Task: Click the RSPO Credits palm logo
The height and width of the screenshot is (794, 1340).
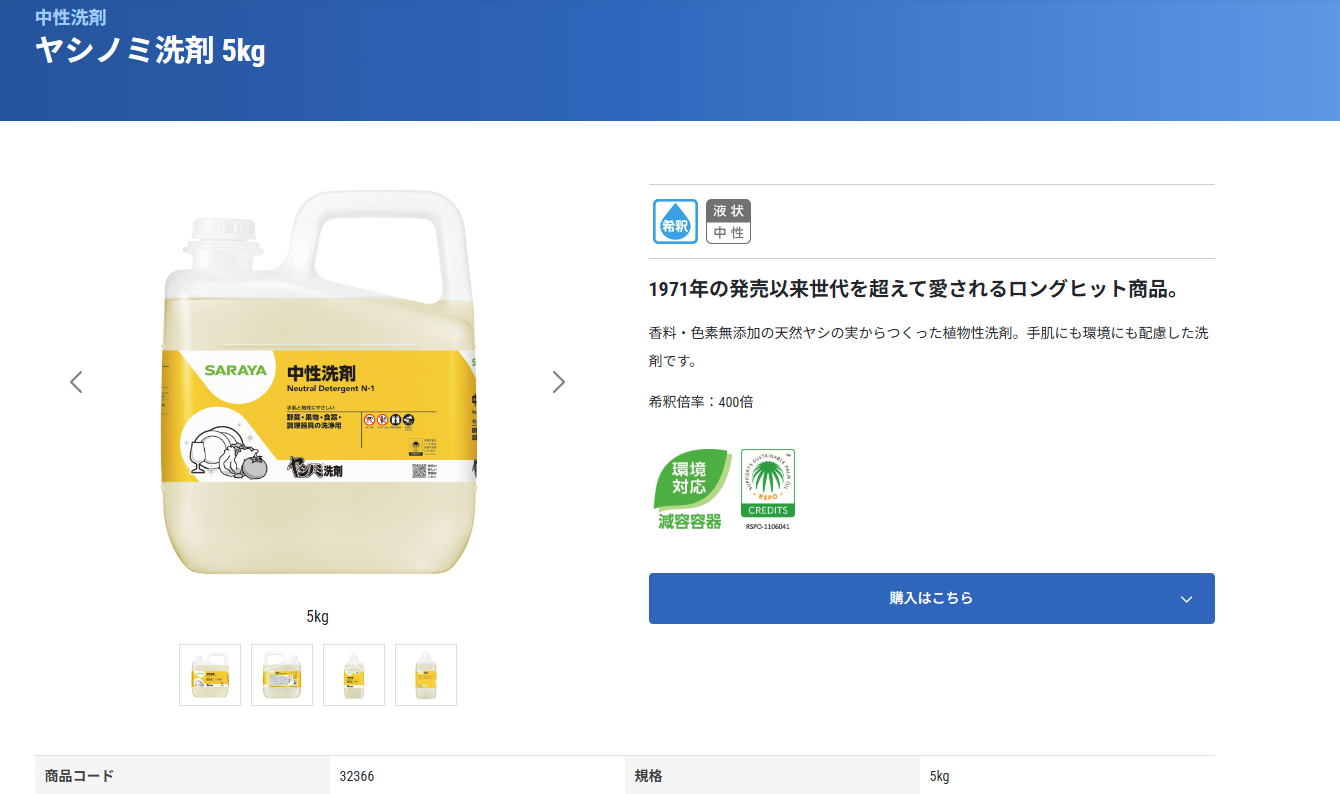Action: (768, 485)
